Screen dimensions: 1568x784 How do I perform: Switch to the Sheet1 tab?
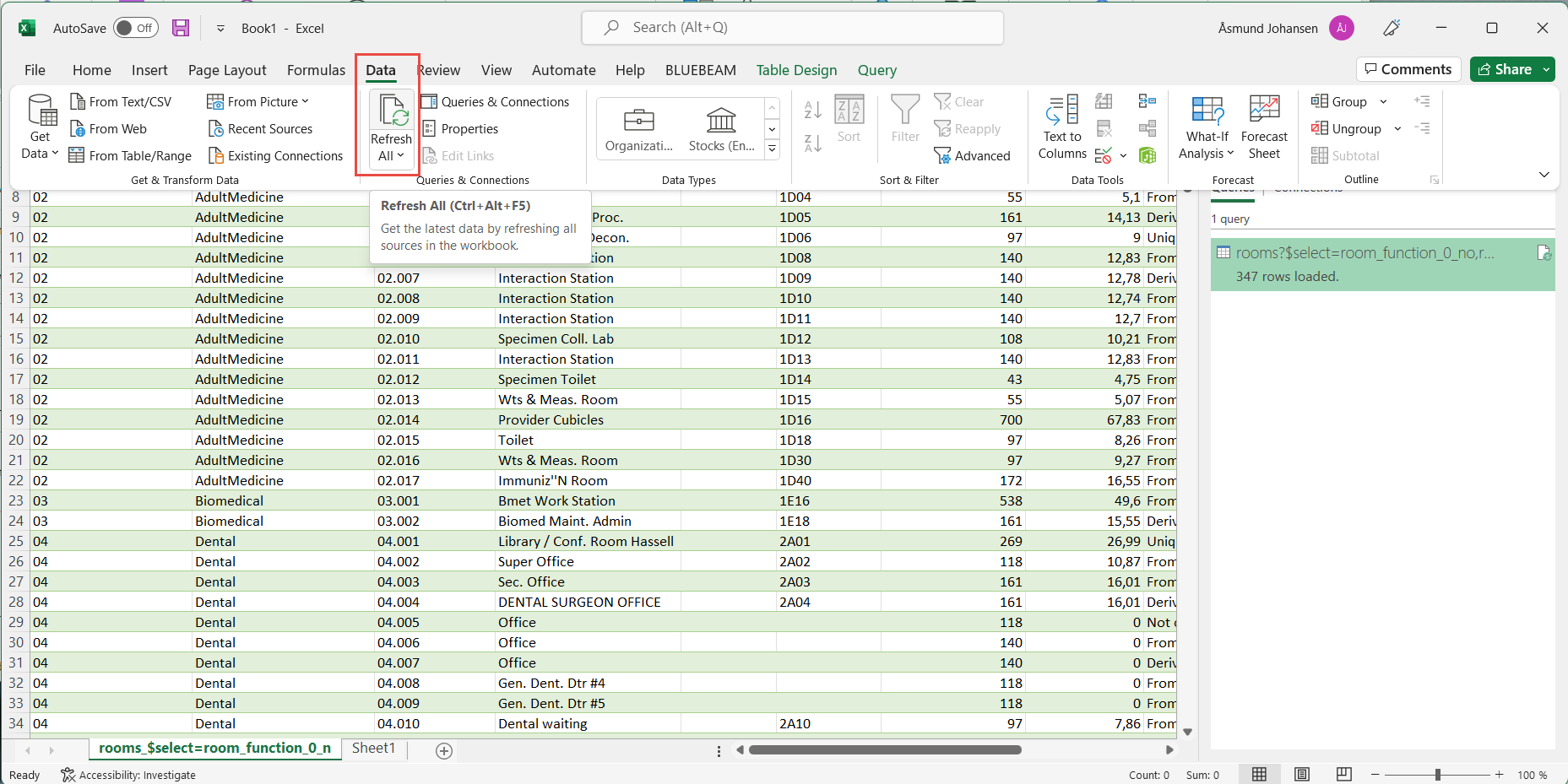click(x=373, y=749)
